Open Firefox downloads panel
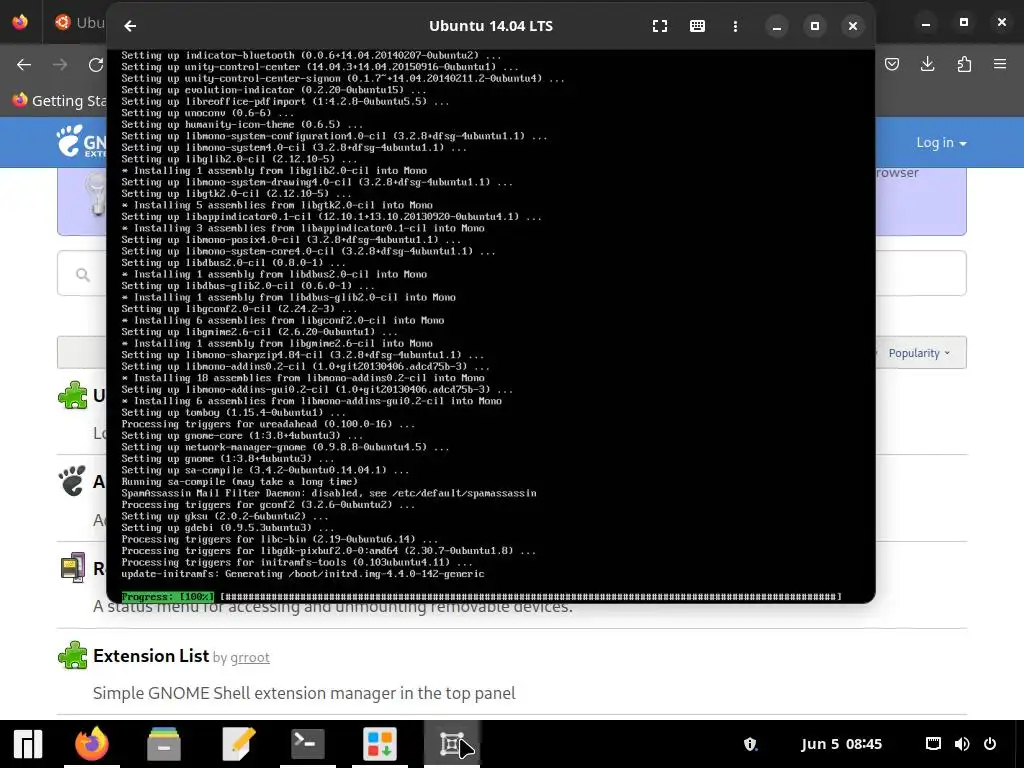The width and height of the screenshot is (1024, 768). tap(927, 64)
